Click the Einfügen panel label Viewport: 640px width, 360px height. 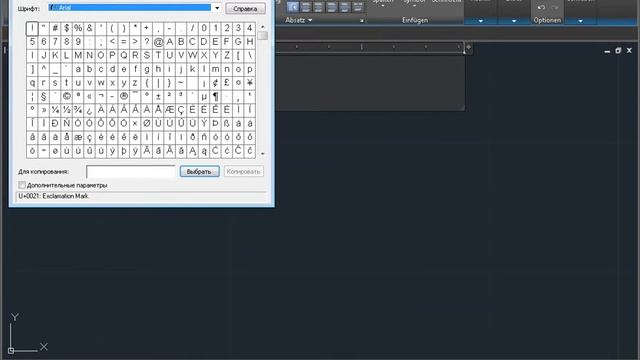click(x=415, y=20)
